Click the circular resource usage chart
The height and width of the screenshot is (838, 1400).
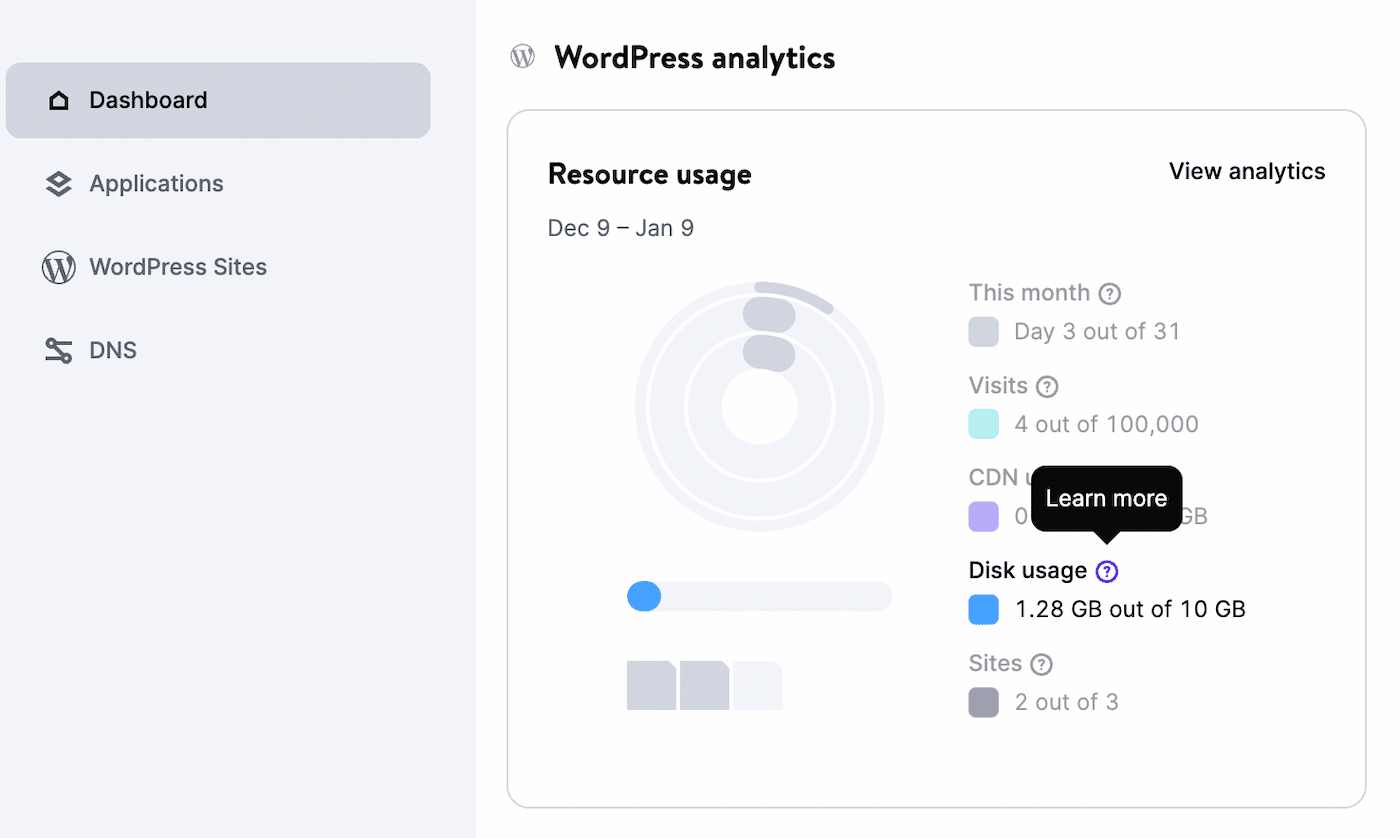pos(759,406)
